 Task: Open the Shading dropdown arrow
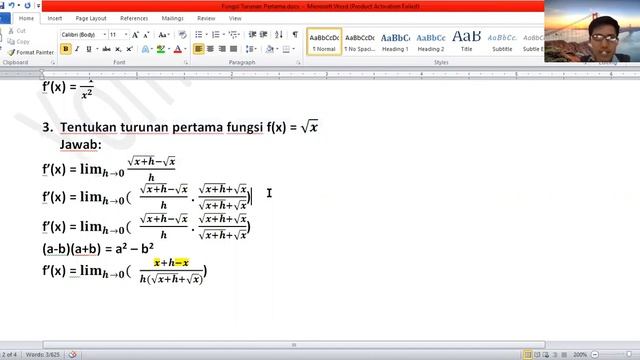tap(277, 49)
